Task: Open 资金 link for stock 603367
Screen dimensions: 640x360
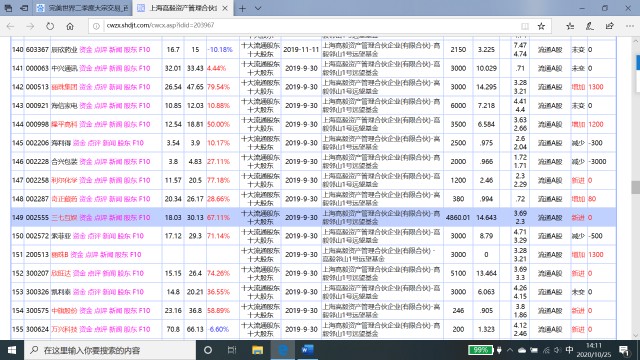Action: pyautogui.click(x=86, y=49)
